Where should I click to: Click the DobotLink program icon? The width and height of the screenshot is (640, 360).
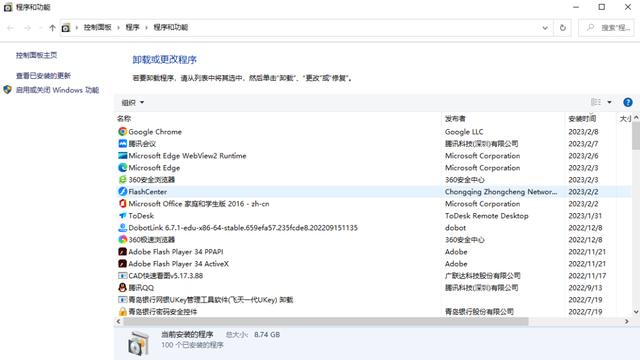click(122, 227)
